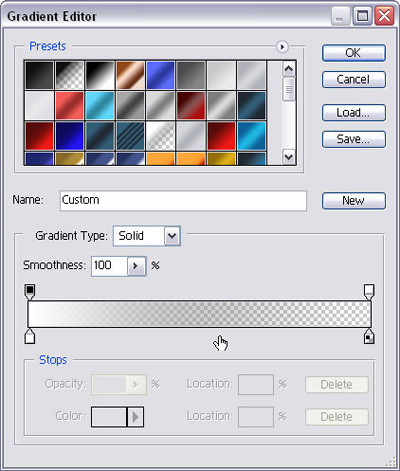Choose the copper brown gradient preset
The height and width of the screenshot is (471, 400).
[x=130, y=75]
